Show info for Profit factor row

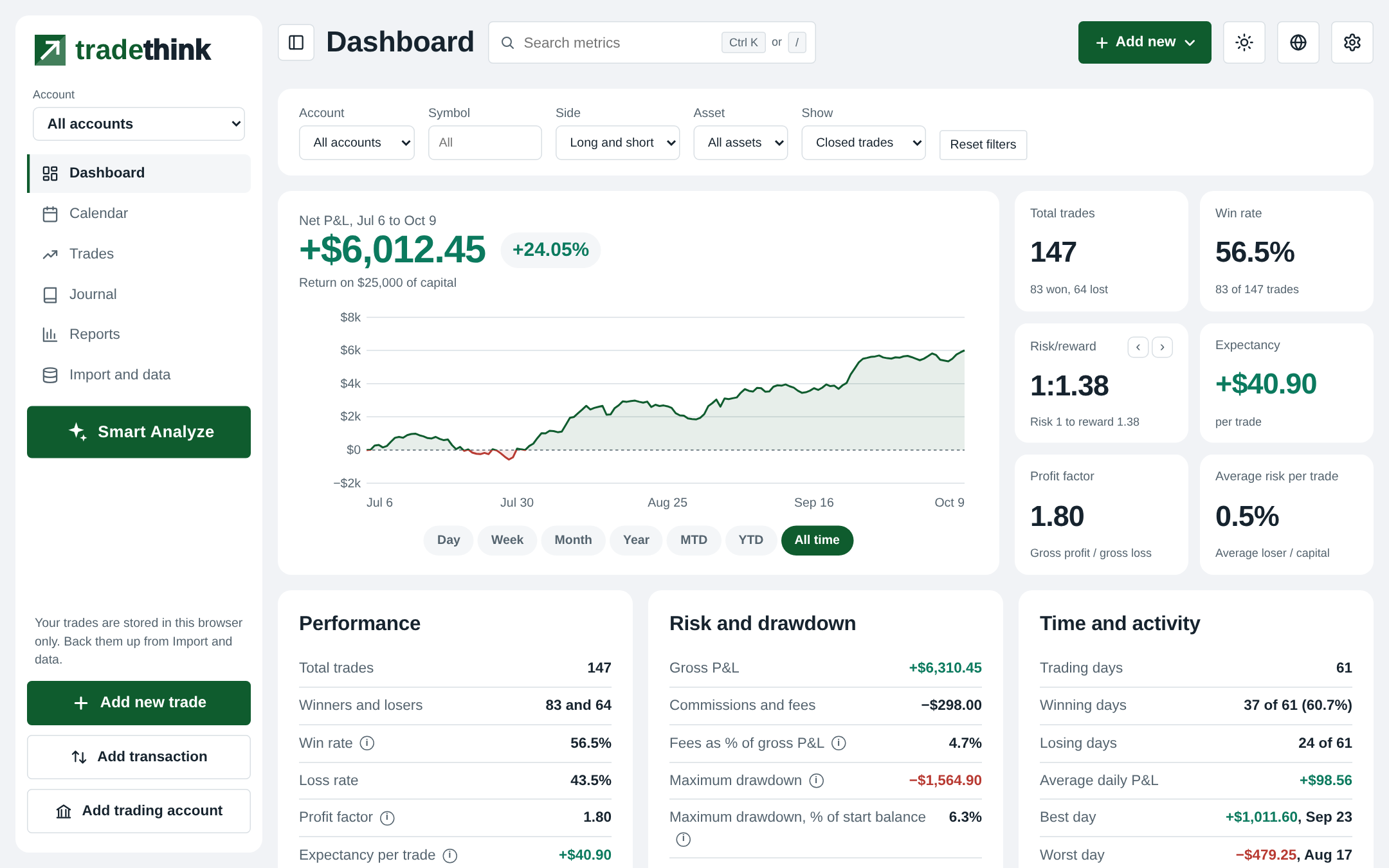(x=387, y=818)
